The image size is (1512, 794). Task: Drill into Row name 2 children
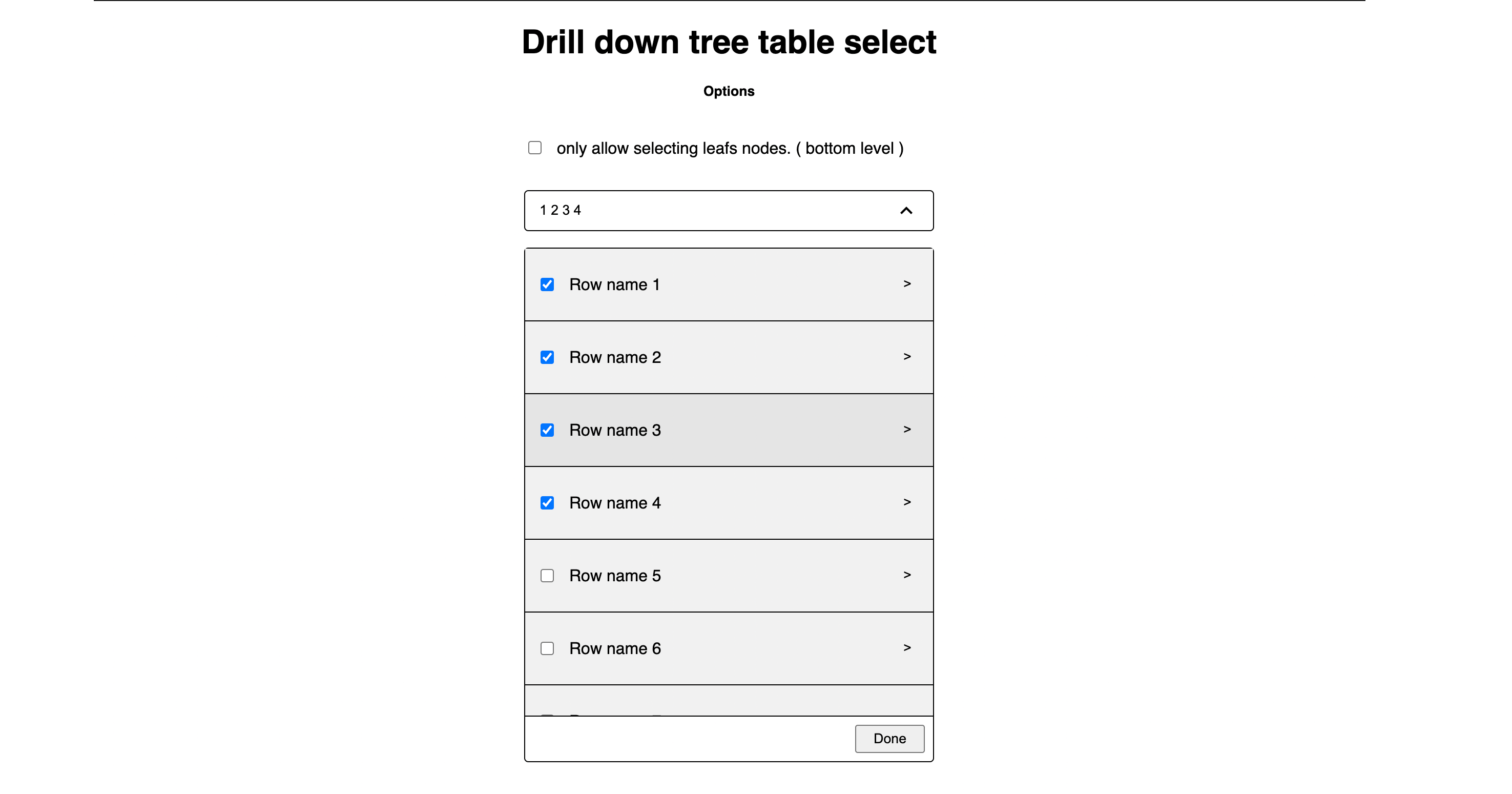pyautogui.click(x=907, y=356)
